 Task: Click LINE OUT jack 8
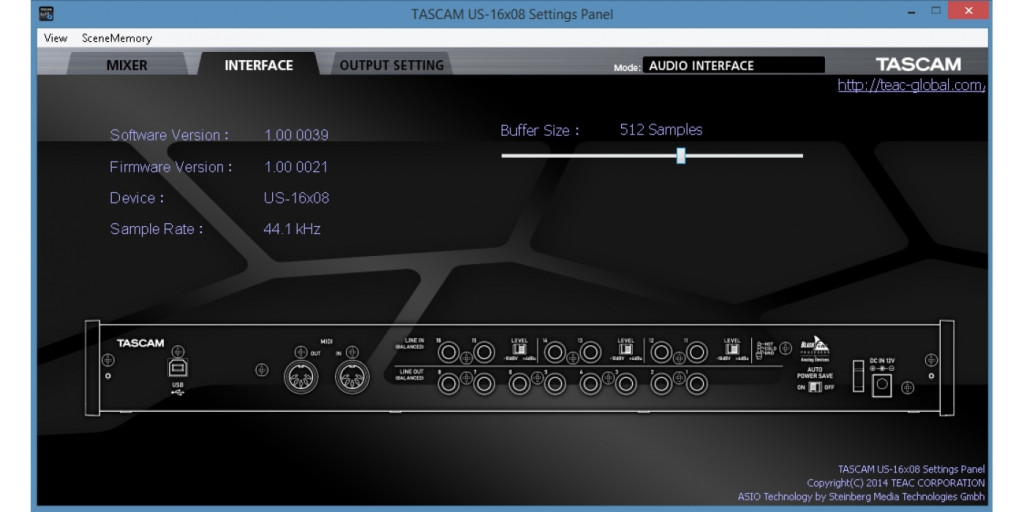449,384
